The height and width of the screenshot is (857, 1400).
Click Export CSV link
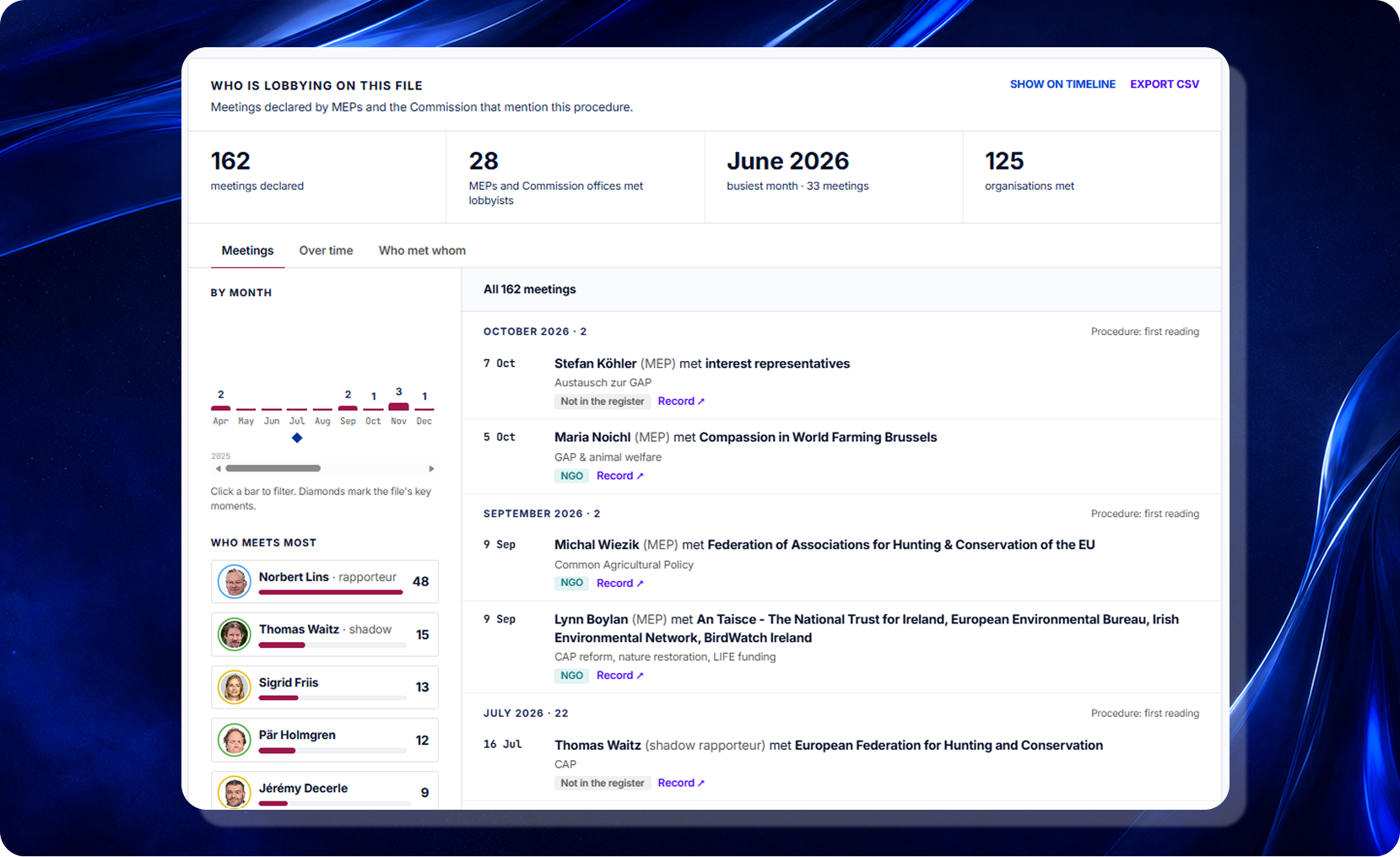(1165, 84)
